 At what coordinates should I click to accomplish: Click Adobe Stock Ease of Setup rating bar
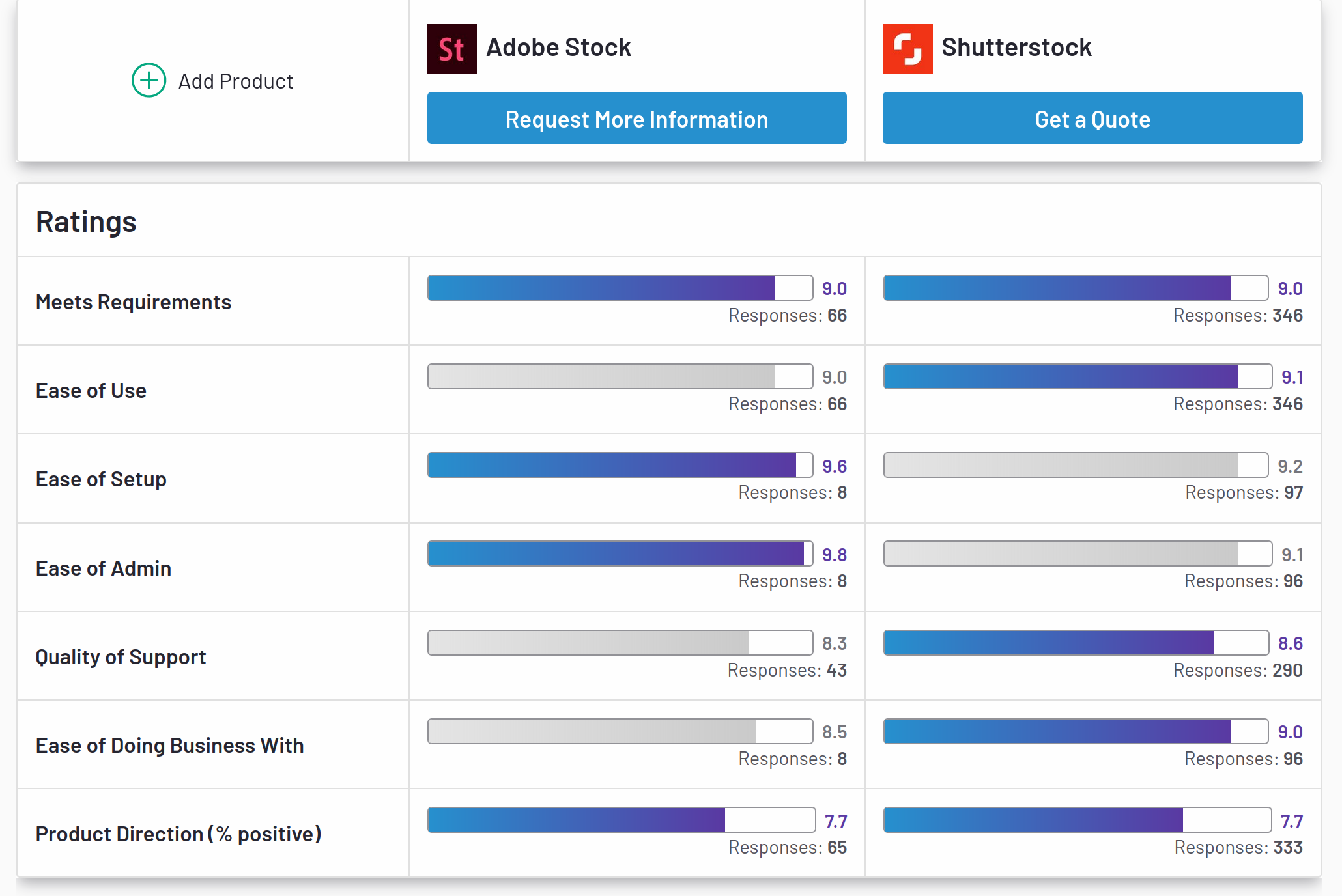(x=620, y=465)
